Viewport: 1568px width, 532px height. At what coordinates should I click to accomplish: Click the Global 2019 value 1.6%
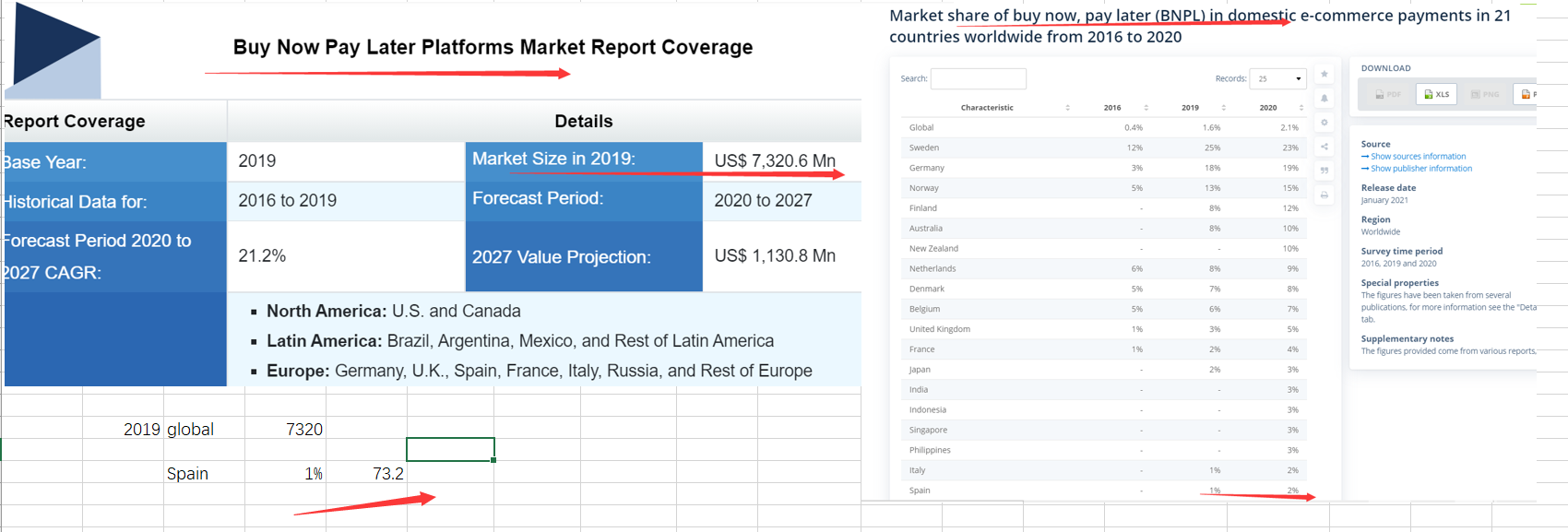tap(1211, 127)
